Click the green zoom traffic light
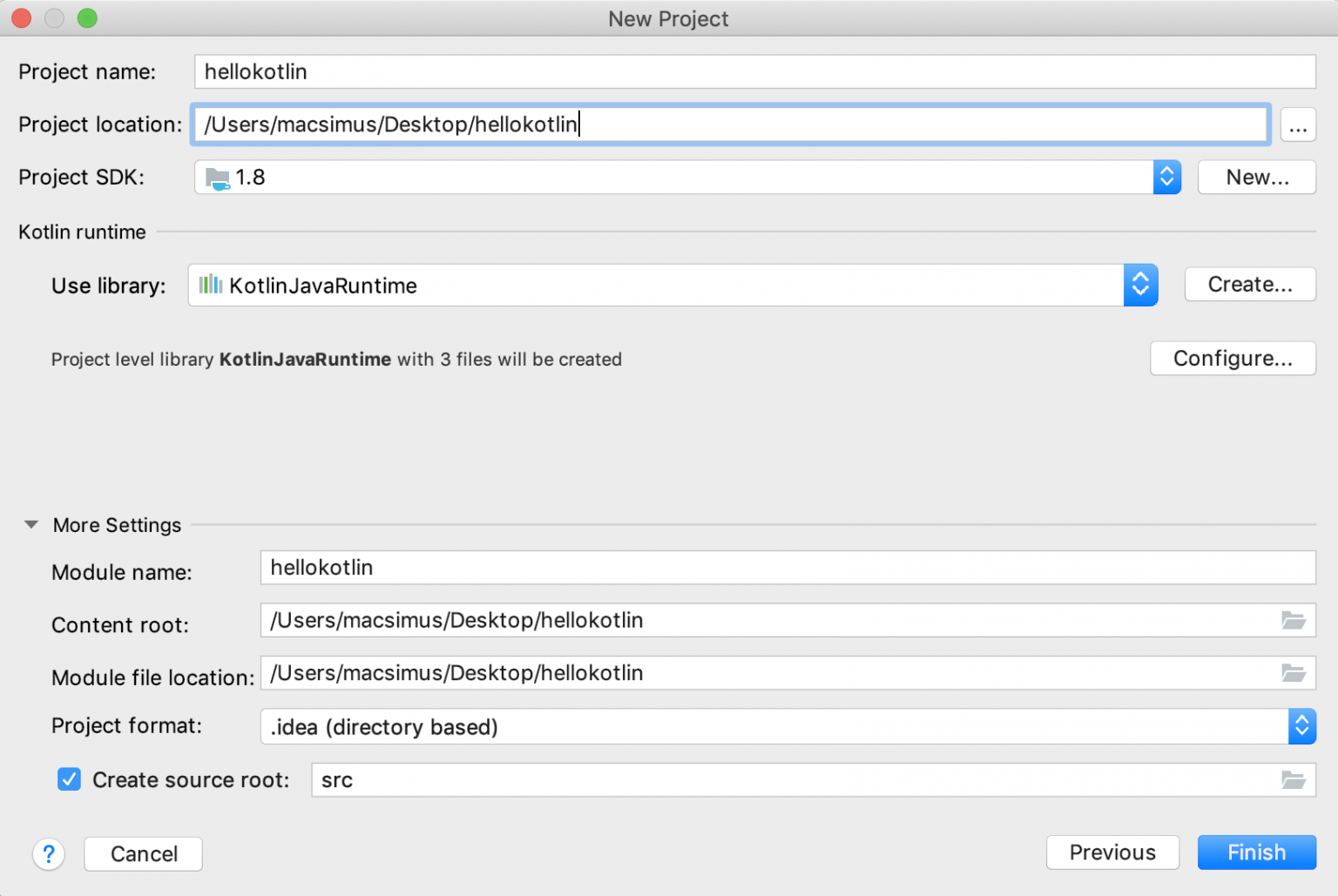1338x896 pixels. tap(86, 17)
